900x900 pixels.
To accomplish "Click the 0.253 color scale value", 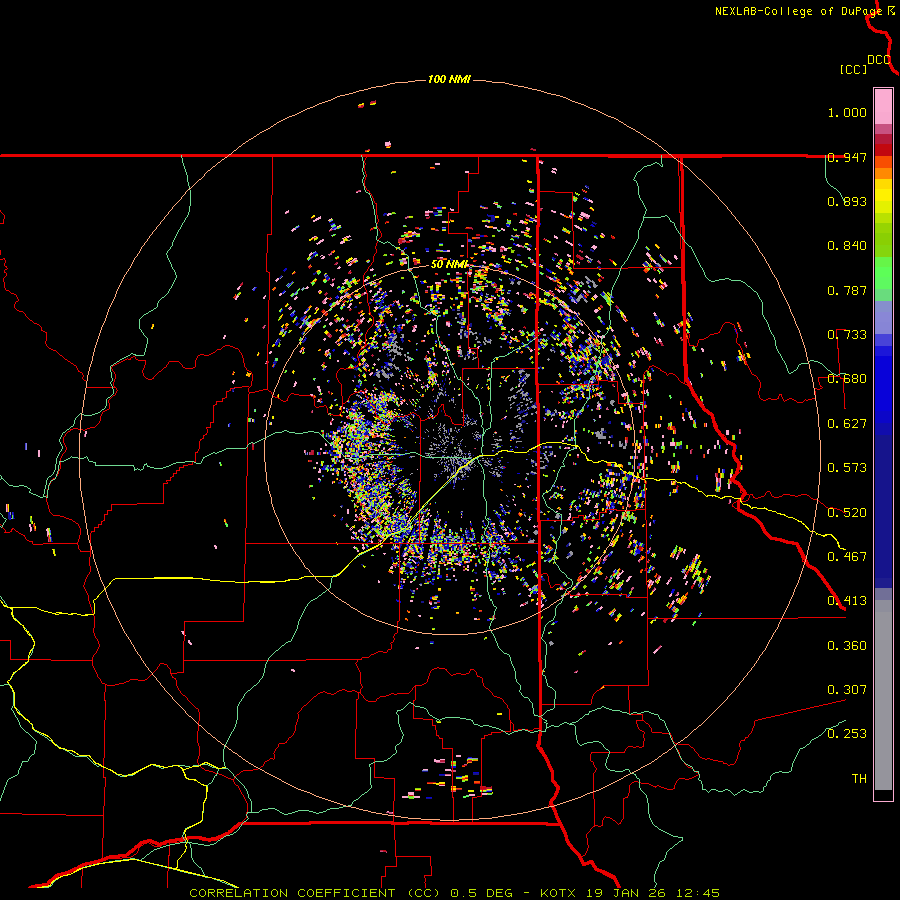I will point(847,734).
